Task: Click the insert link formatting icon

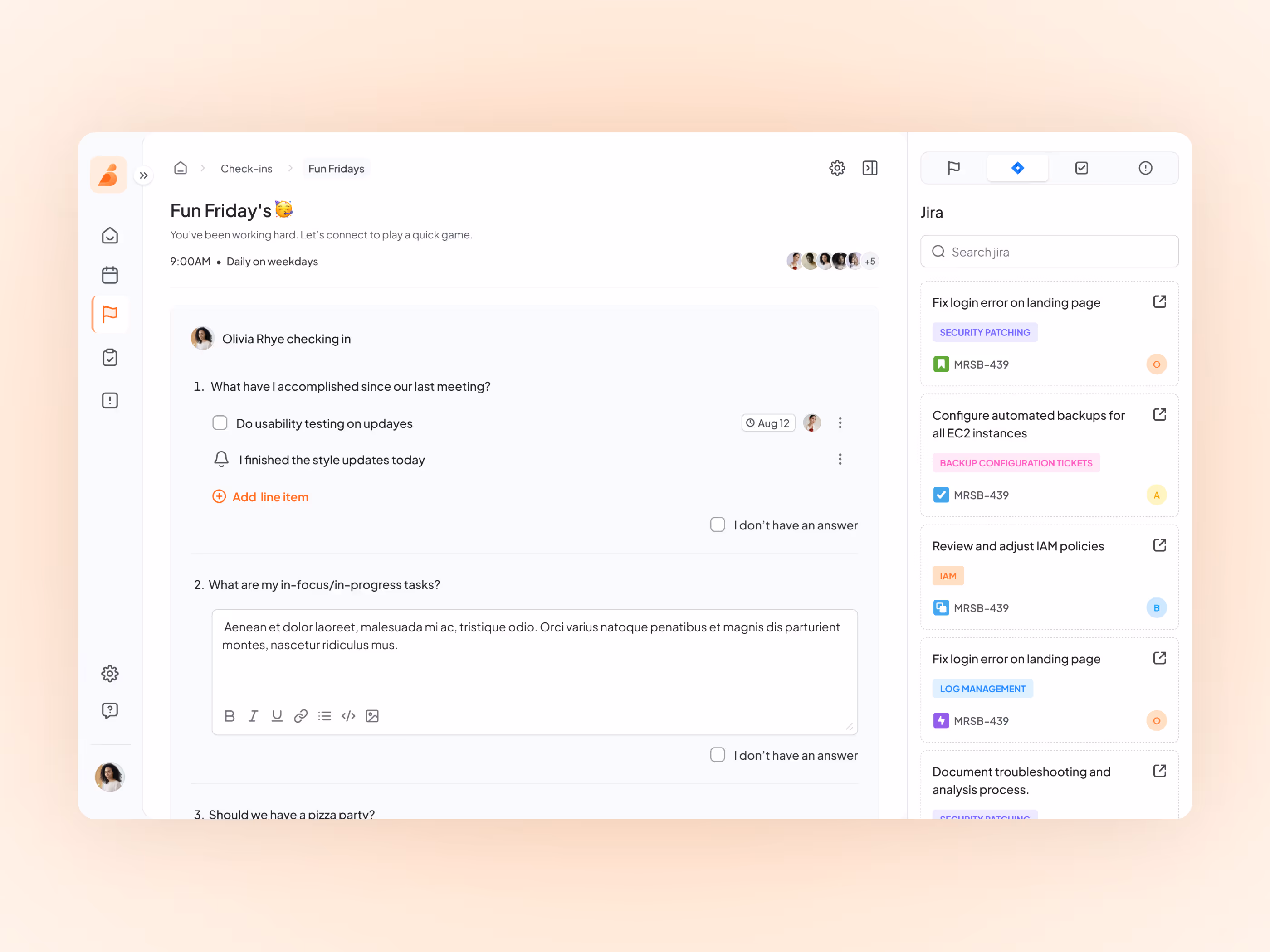Action: pos(301,715)
